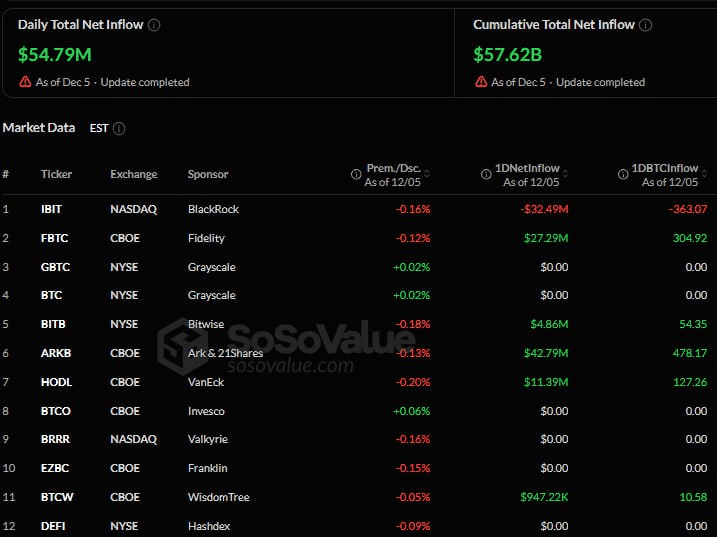717x537 pixels.
Task: Click Hashdex sponsor name
Action: [x=209, y=526]
